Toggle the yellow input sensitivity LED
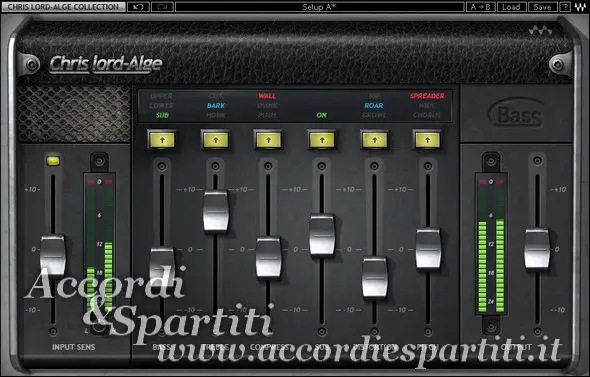The image size is (590, 377). pyautogui.click(x=53, y=161)
